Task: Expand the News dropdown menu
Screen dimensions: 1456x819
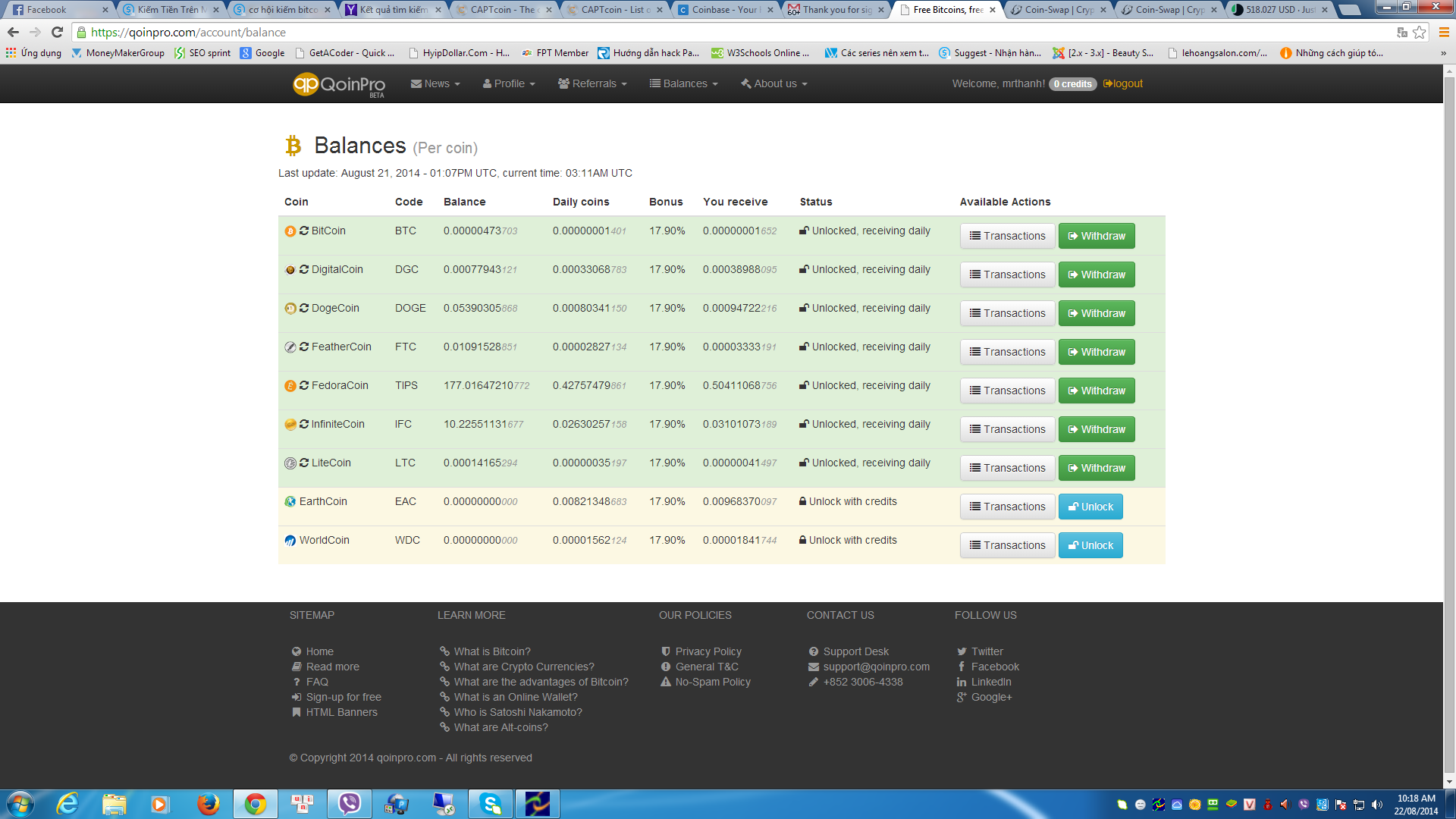Action: [435, 83]
